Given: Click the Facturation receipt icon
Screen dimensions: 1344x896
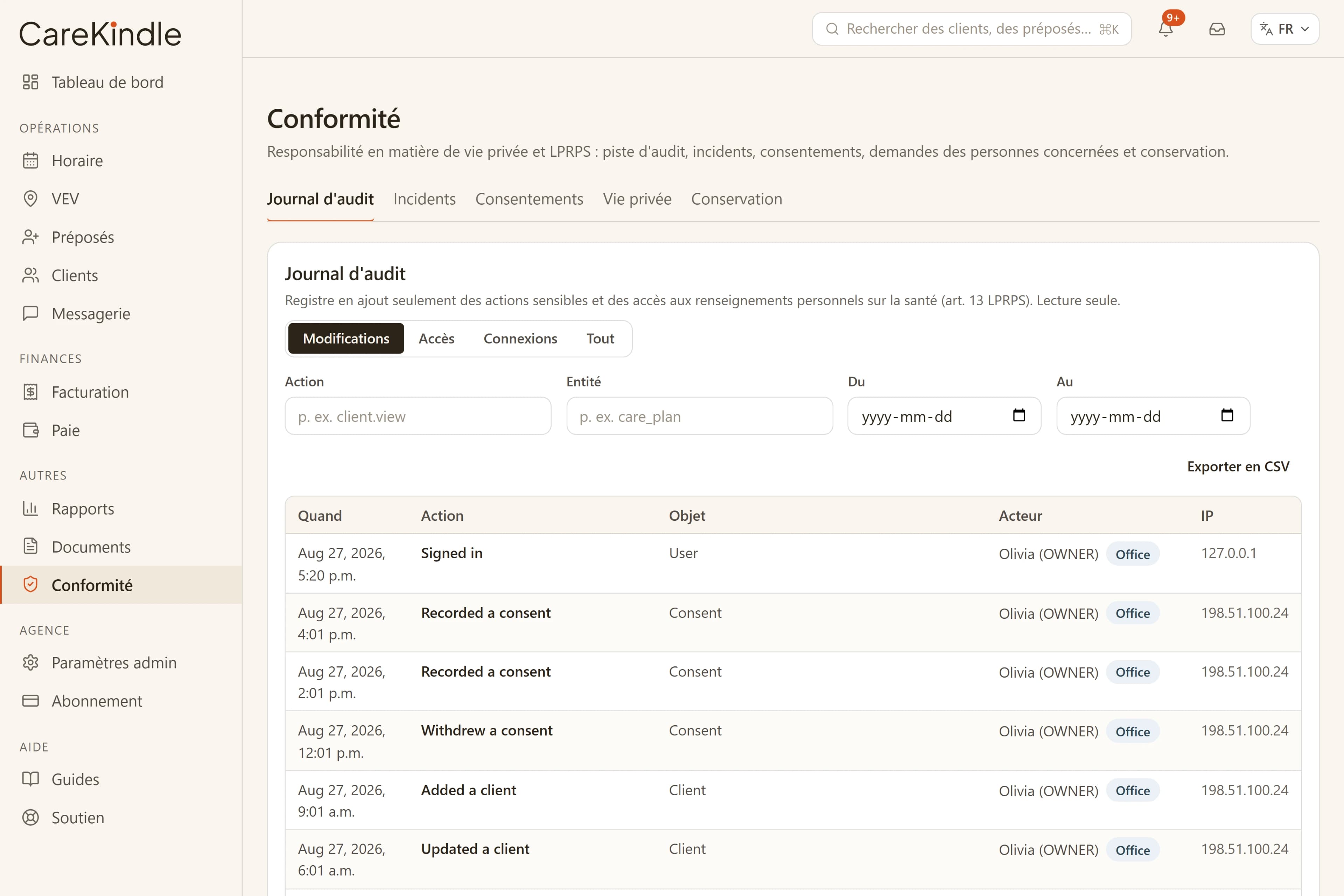Looking at the screenshot, I should tap(30, 392).
